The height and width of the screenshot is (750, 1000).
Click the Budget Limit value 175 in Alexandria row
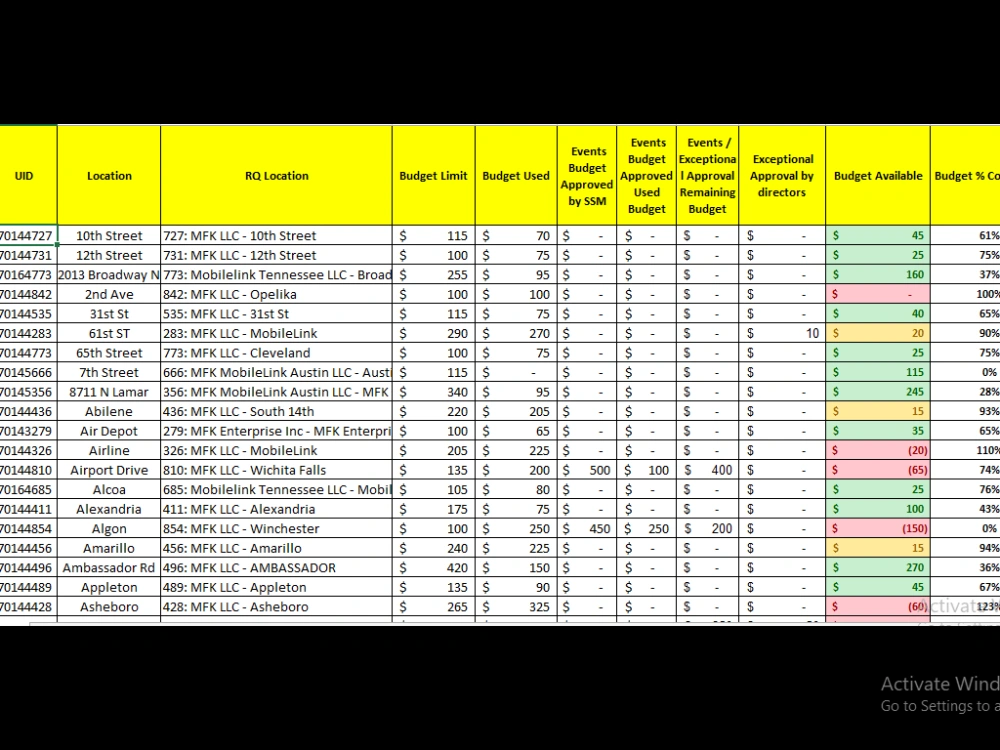pyautogui.click(x=434, y=509)
